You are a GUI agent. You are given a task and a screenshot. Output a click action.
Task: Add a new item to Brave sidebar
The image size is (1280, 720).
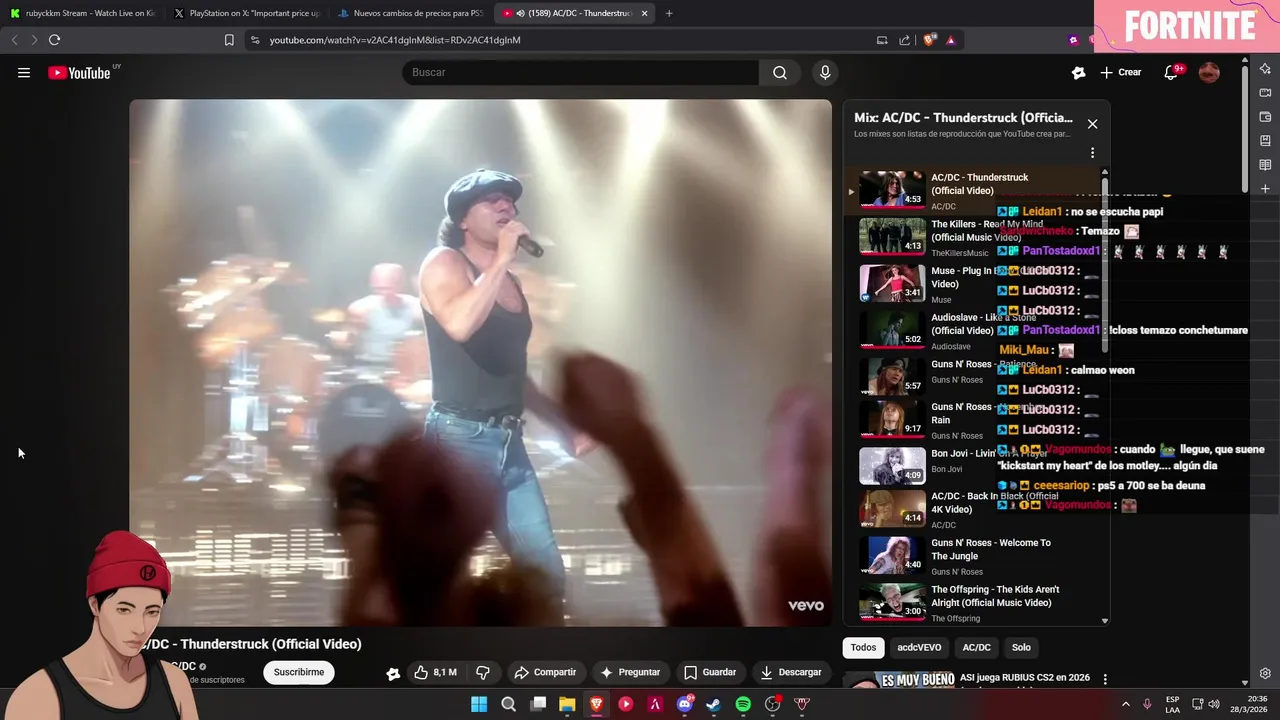point(1265,189)
